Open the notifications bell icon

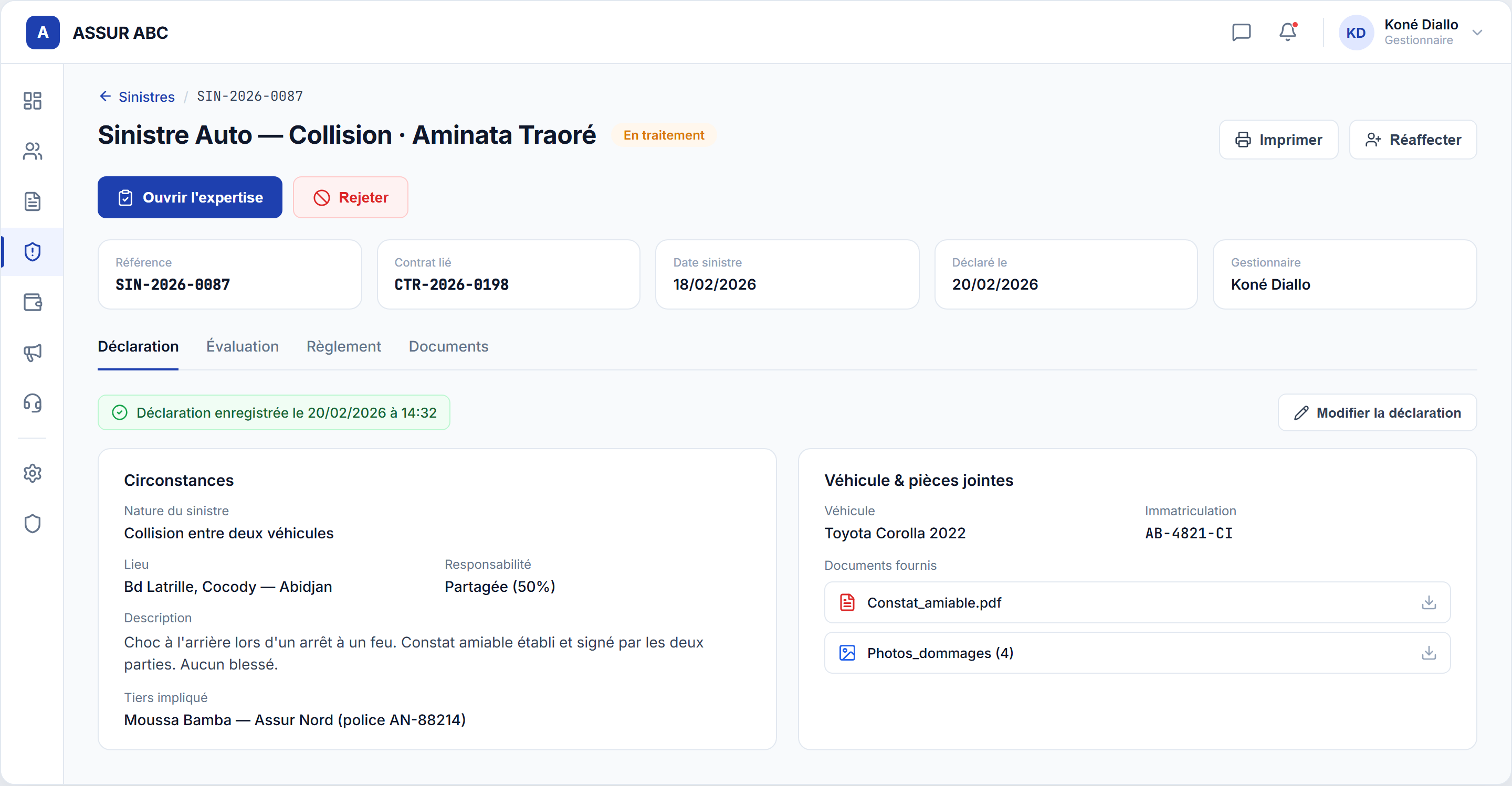tap(1288, 32)
